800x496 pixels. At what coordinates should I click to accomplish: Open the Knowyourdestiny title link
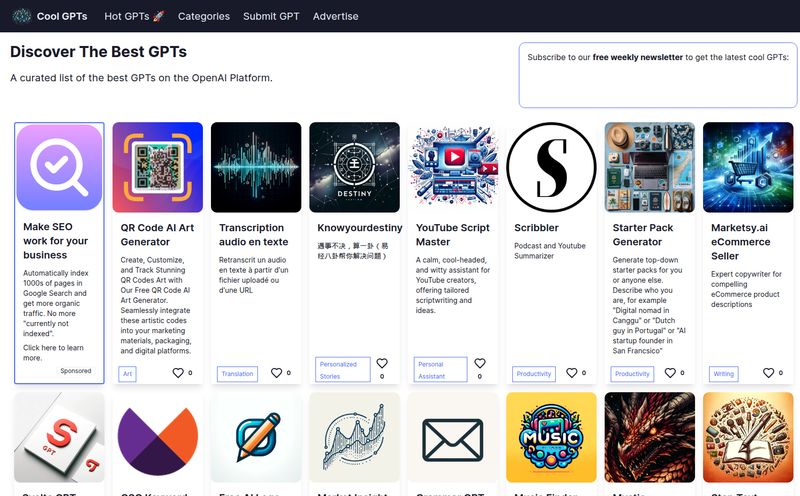(360, 228)
